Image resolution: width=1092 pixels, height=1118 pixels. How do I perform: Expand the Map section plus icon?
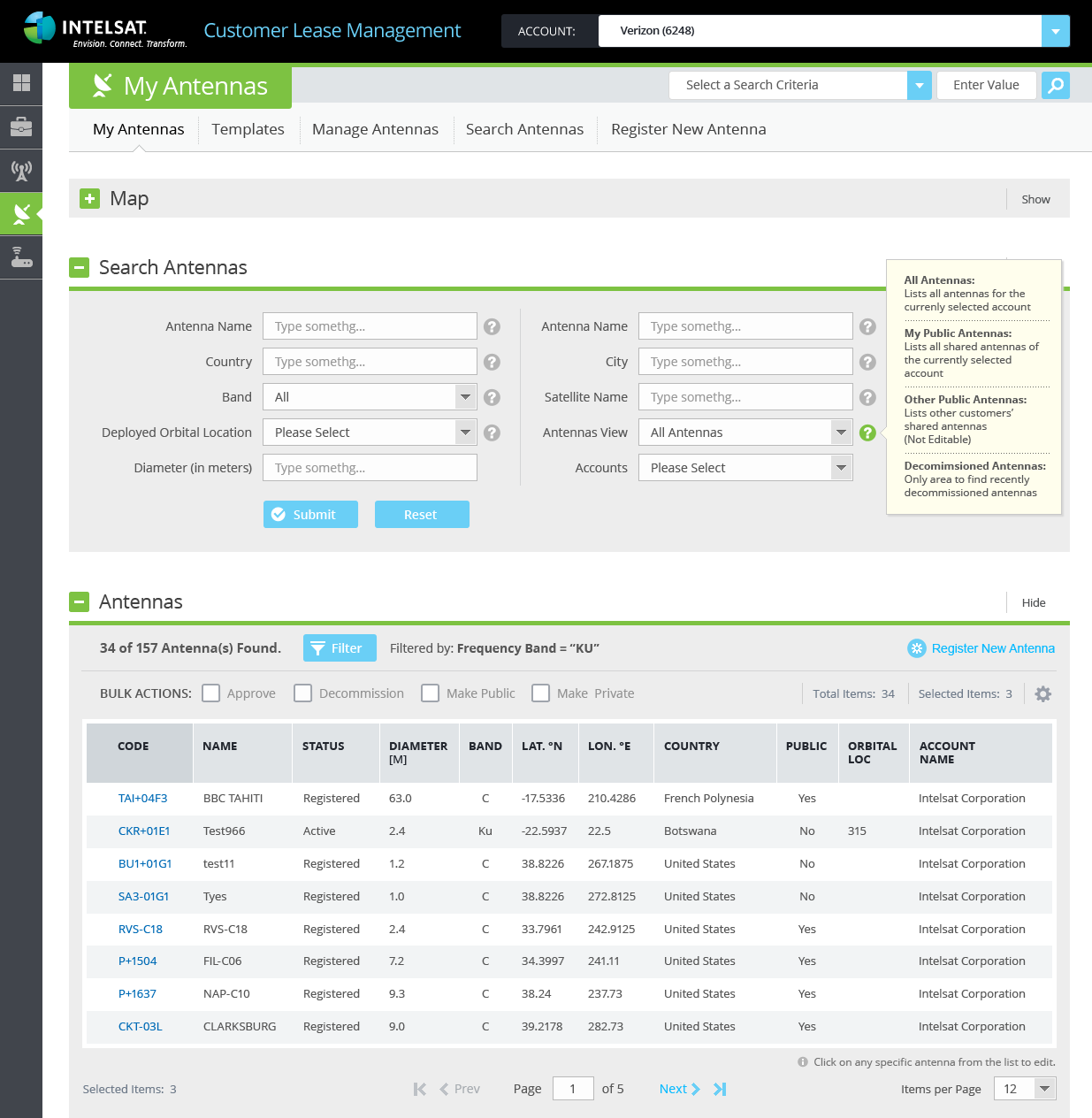pyautogui.click(x=89, y=198)
